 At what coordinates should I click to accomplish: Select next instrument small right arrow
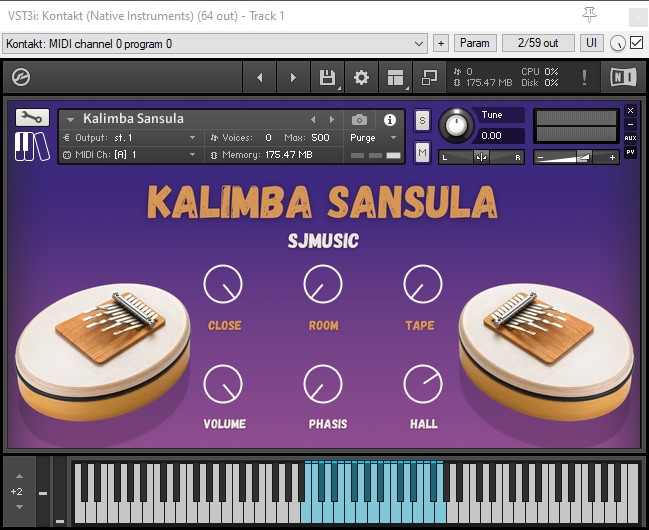[x=332, y=120]
